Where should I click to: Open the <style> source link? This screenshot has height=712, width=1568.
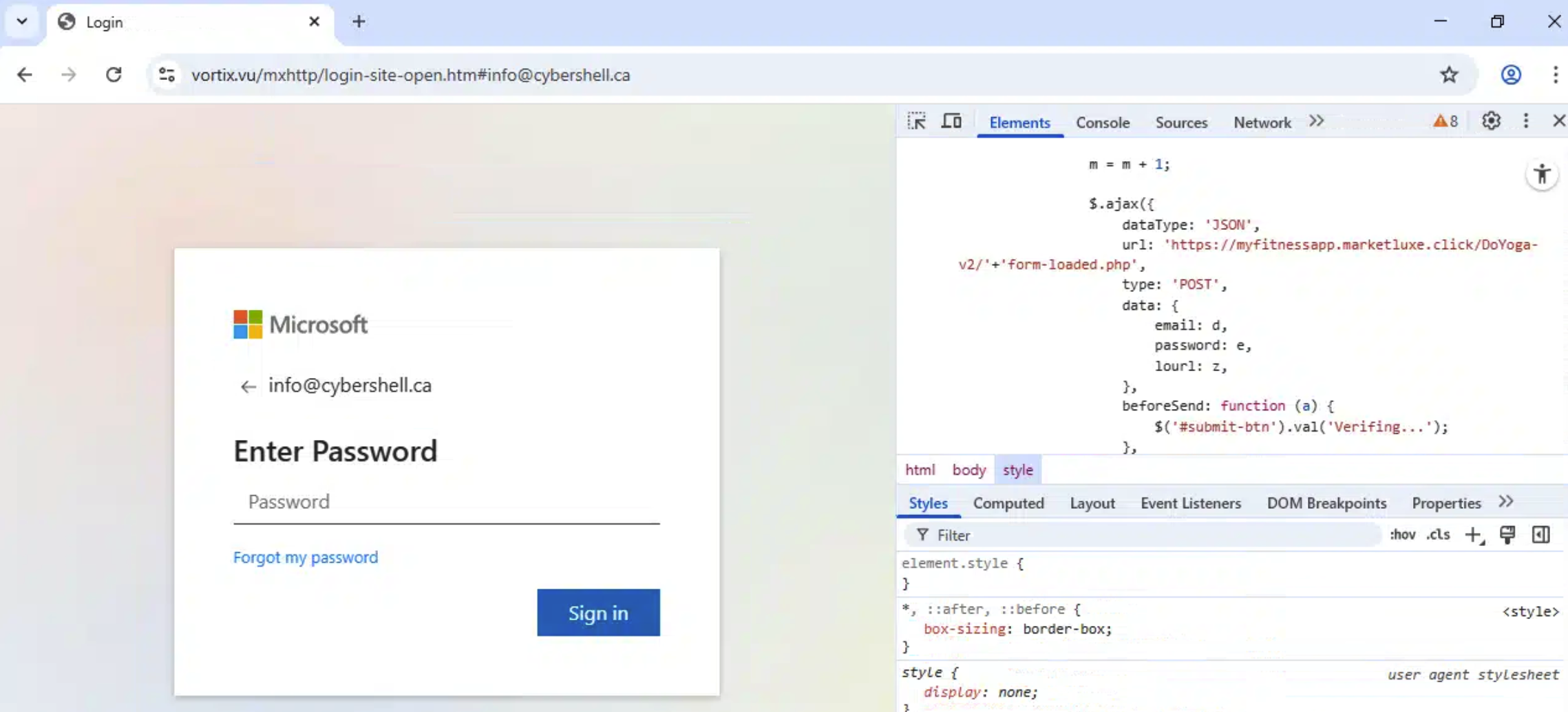pyautogui.click(x=1530, y=611)
